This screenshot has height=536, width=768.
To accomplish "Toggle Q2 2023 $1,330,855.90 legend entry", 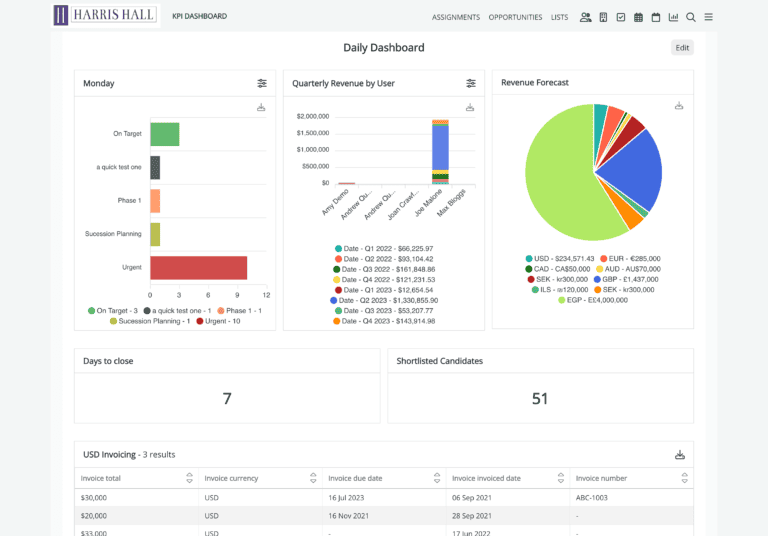I will [x=384, y=300].
